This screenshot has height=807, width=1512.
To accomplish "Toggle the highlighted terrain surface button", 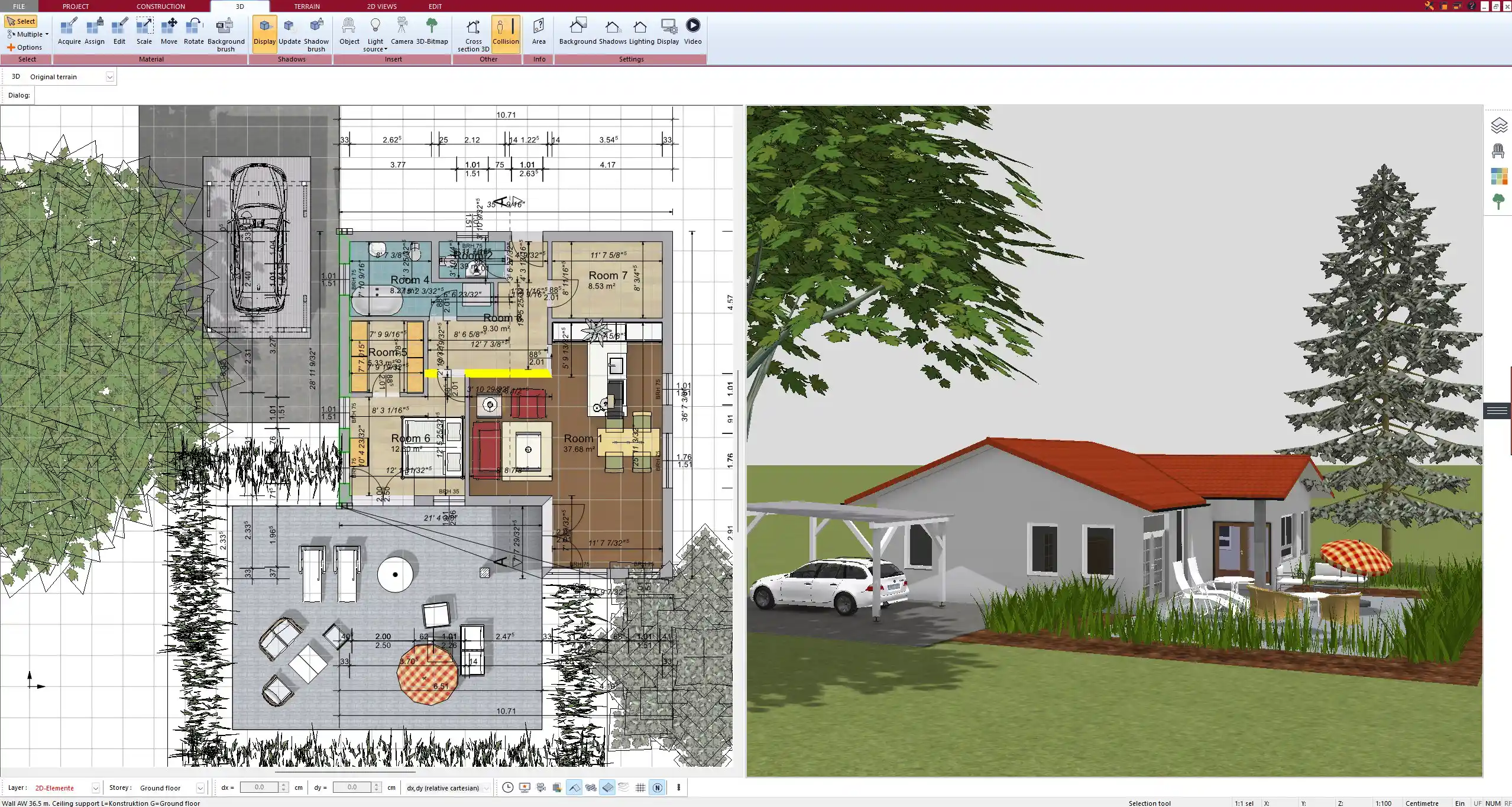I will 607,787.
